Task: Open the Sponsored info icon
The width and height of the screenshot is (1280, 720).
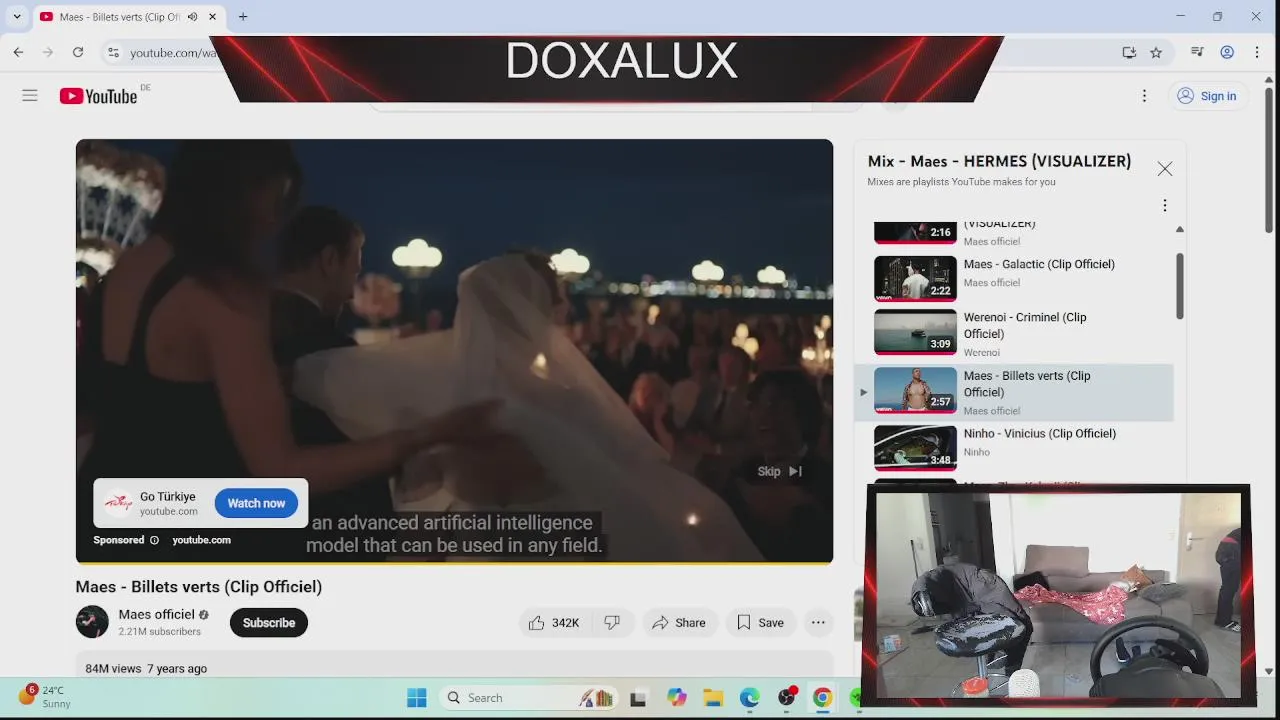Action: tap(154, 540)
